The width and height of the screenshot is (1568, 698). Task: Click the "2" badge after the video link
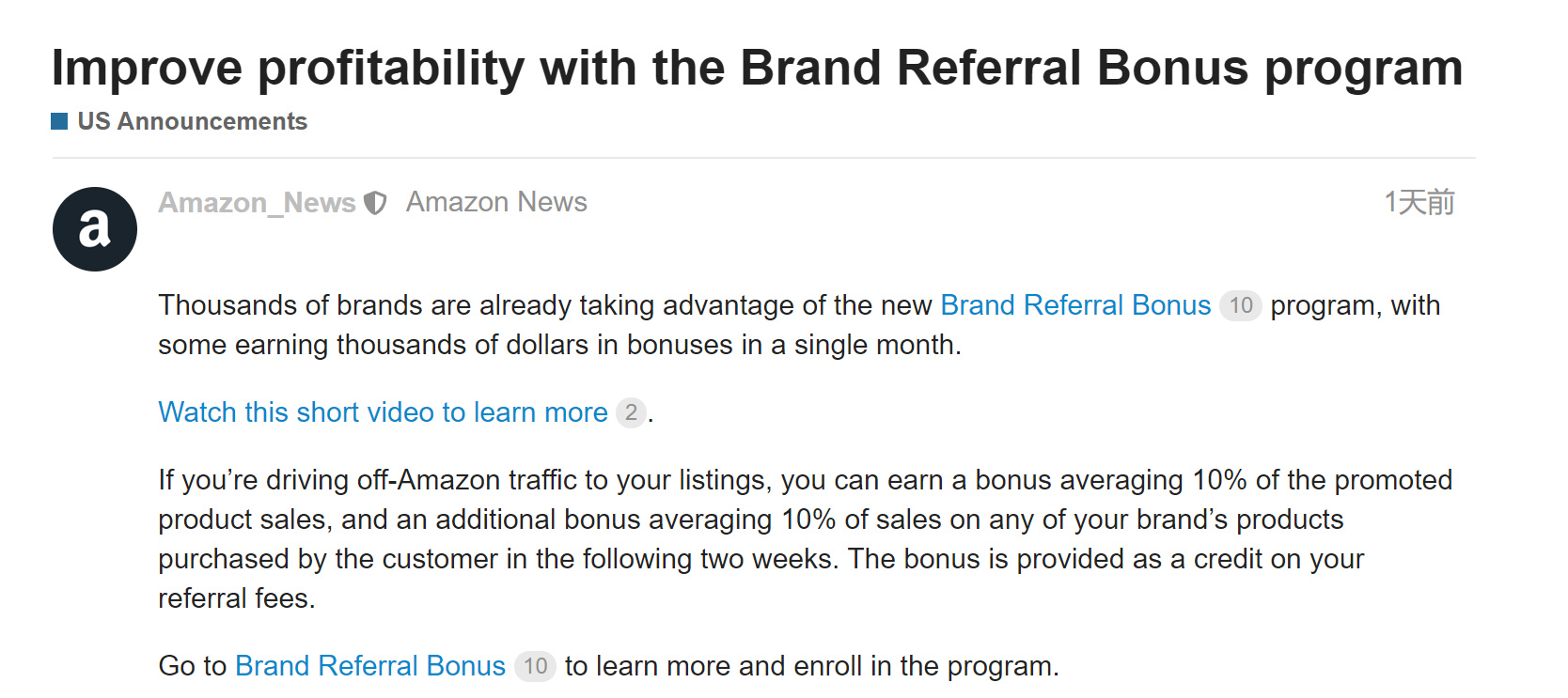[631, 412]
